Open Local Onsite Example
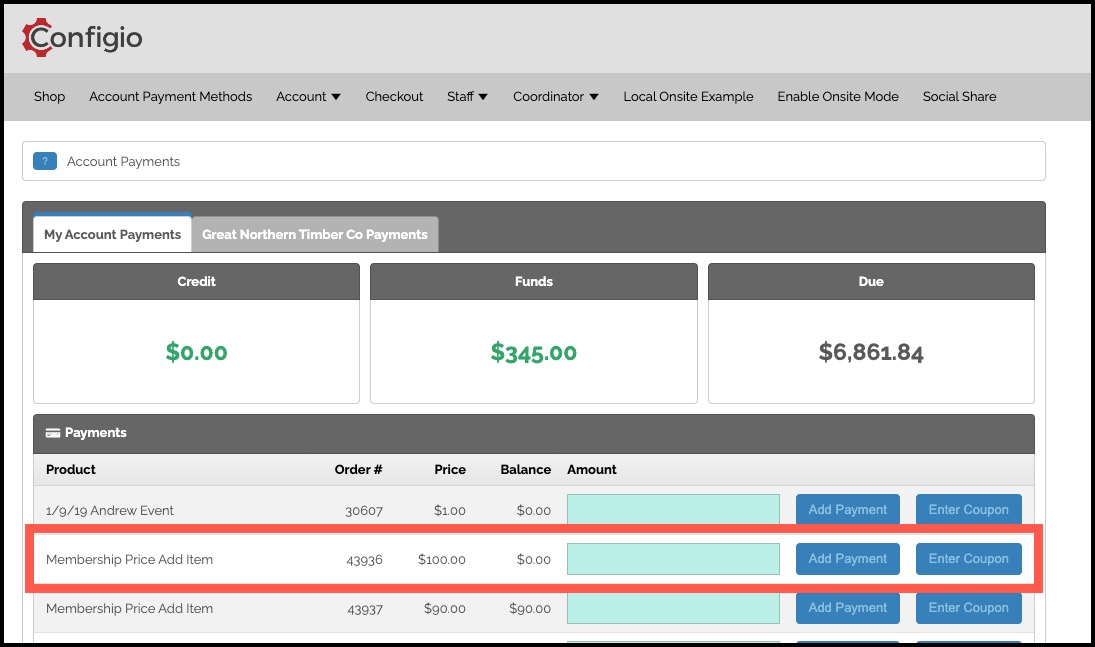1095x647 pixels. (688, 96)
